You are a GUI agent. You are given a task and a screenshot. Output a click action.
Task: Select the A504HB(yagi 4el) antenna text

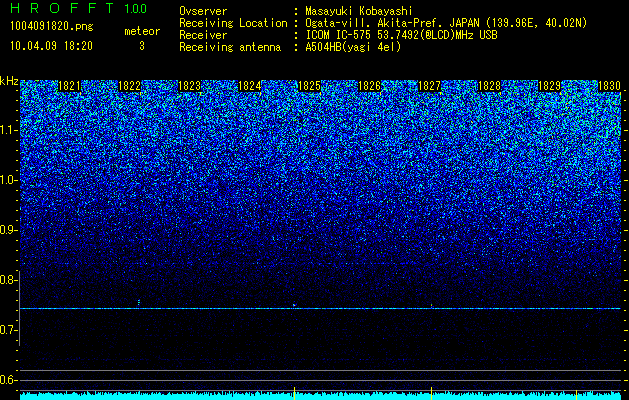point(353,47)
